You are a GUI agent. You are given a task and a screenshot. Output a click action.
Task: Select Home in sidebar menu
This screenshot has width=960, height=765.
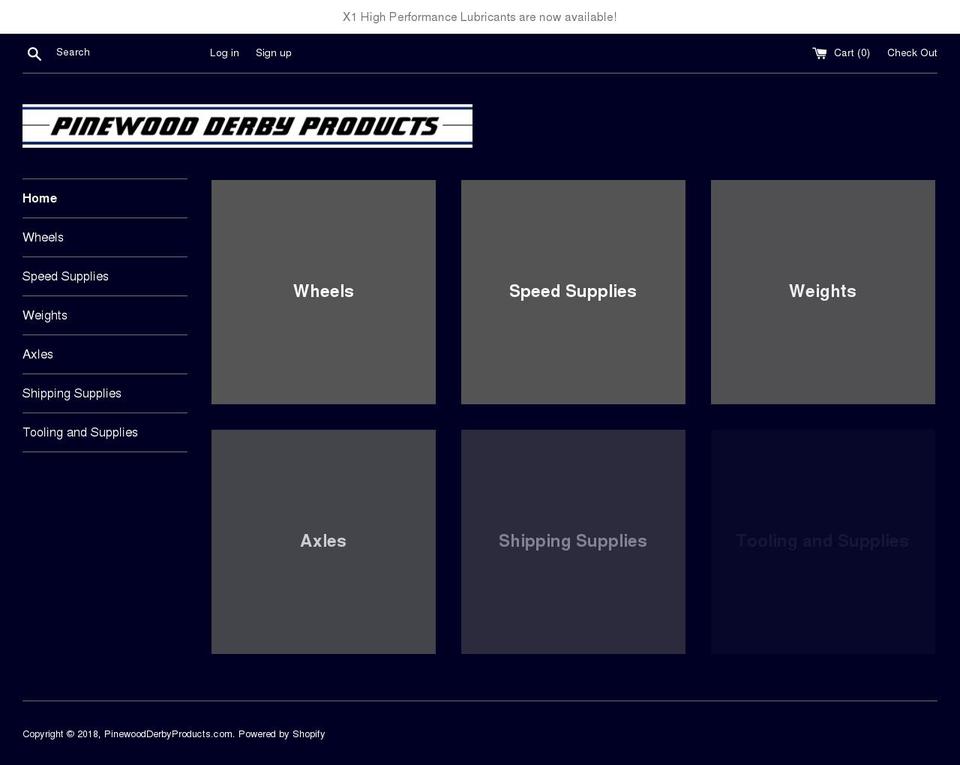(x=40, y=198)
